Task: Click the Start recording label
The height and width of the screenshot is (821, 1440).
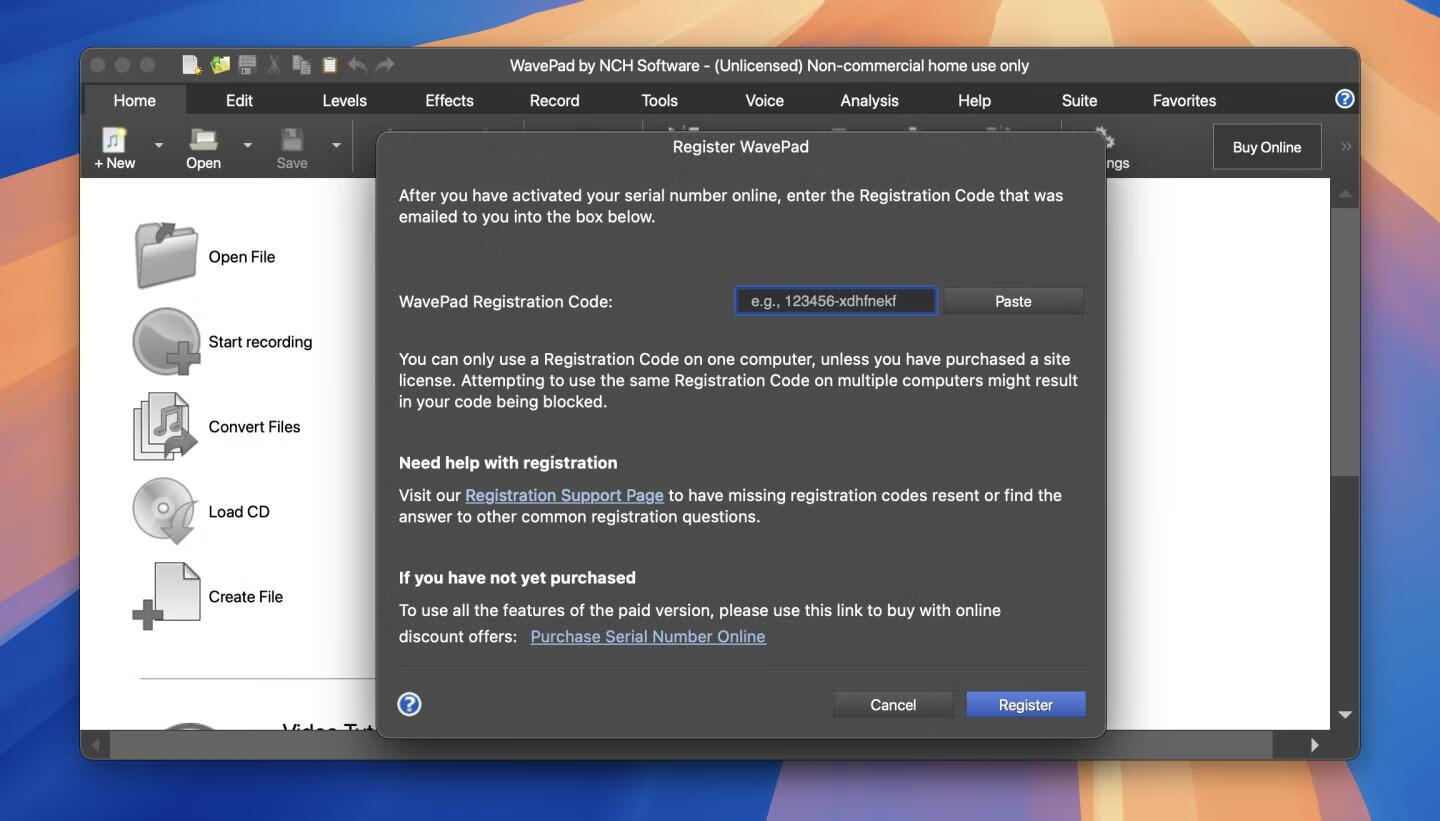Action: click(x=260, y=342)
